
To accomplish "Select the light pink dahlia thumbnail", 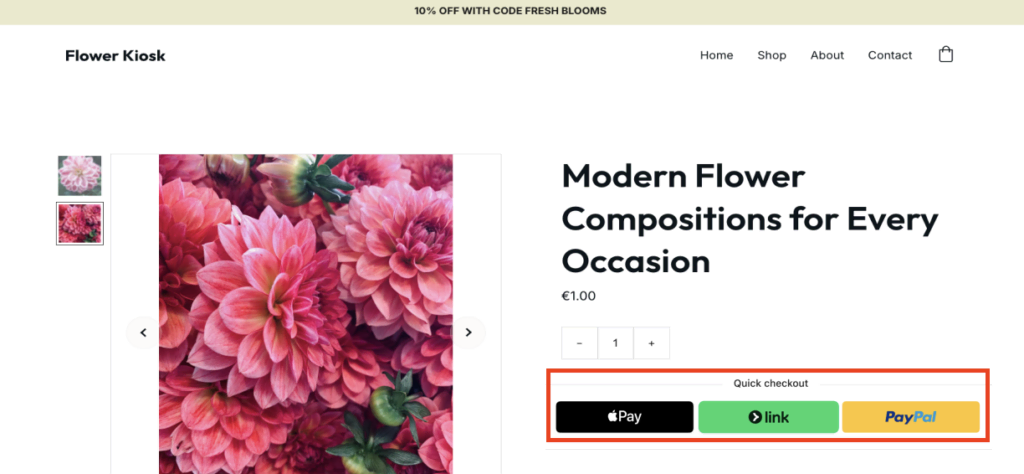I will 80,176.
